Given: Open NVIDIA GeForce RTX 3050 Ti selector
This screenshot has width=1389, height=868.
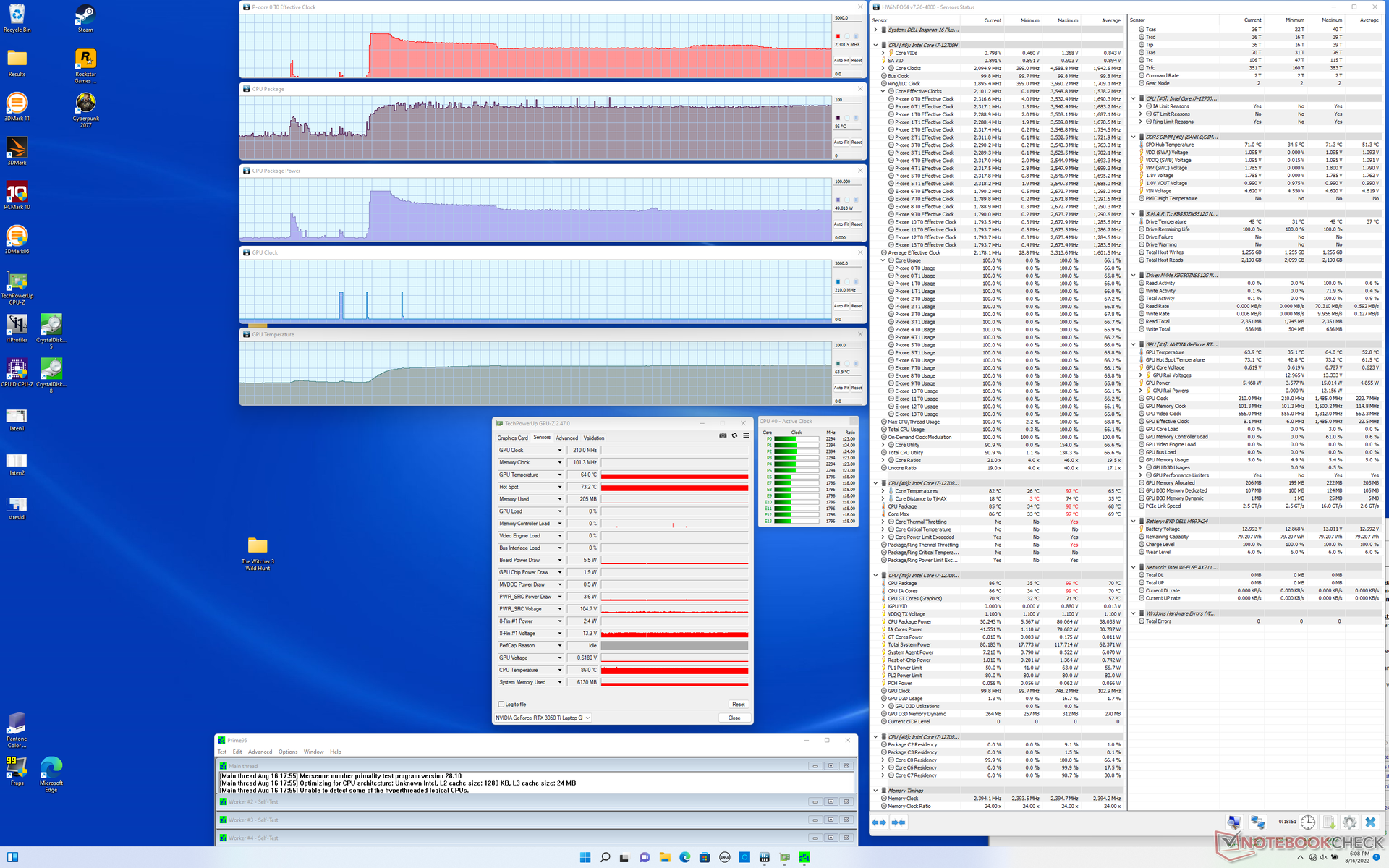Looking at the screenshot, I should click(543, 718).
